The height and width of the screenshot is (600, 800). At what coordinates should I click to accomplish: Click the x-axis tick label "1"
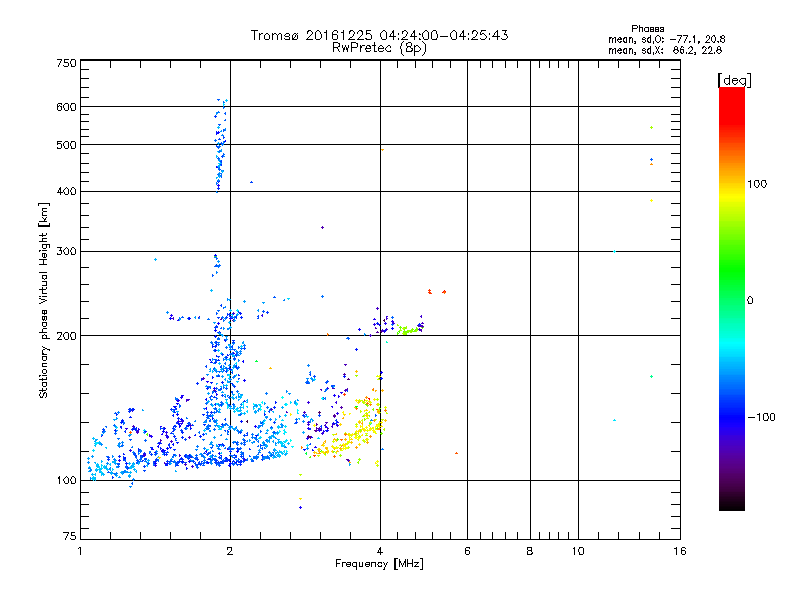tap(80, 551)
